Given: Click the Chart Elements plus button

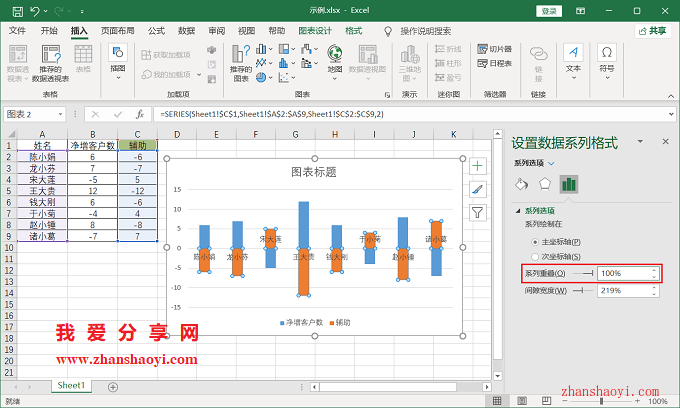Looking at the screenshot, I should tap(477, 166).
